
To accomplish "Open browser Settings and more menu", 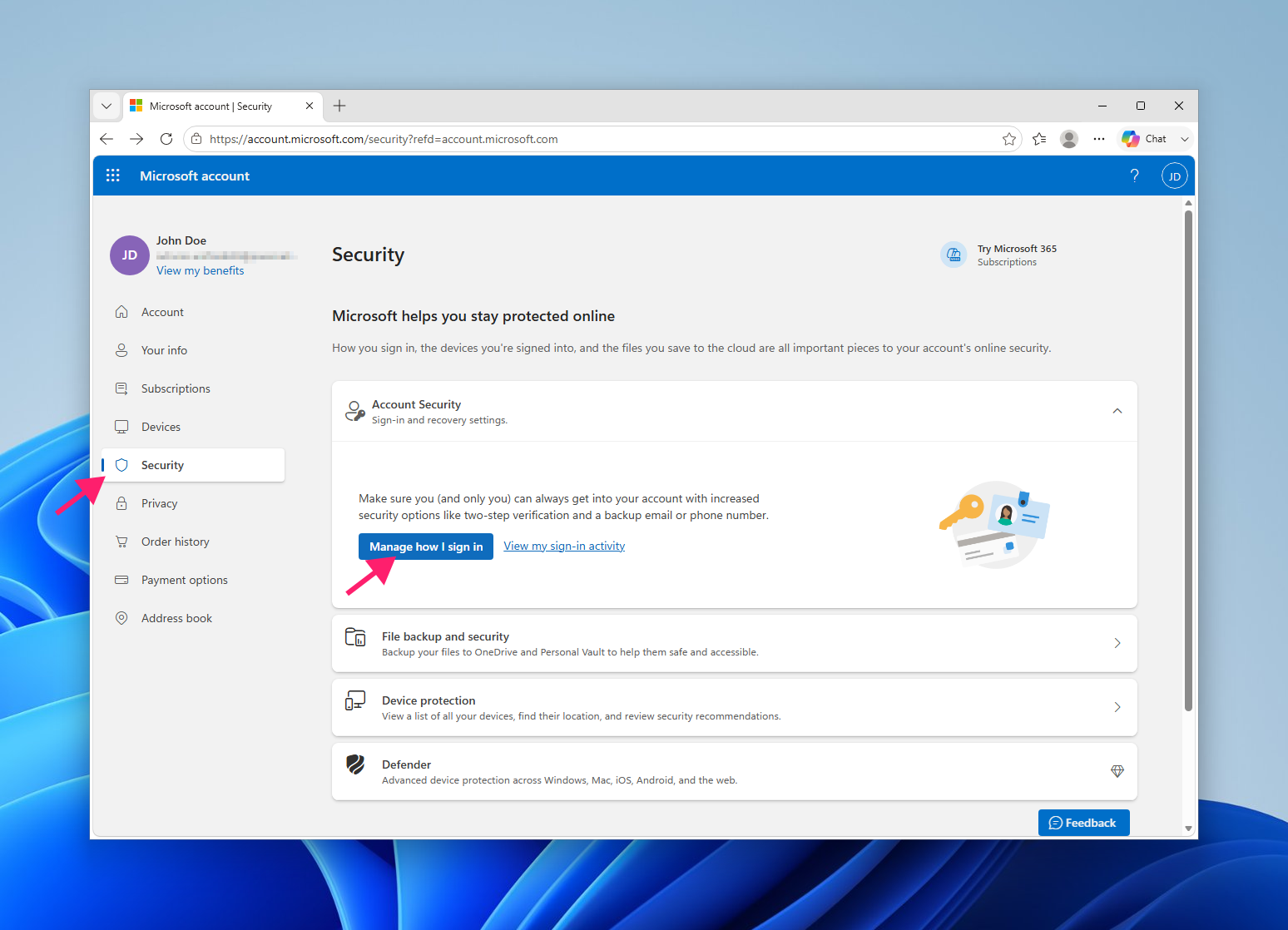I will pyautogui.click(x=1099, y=139).
